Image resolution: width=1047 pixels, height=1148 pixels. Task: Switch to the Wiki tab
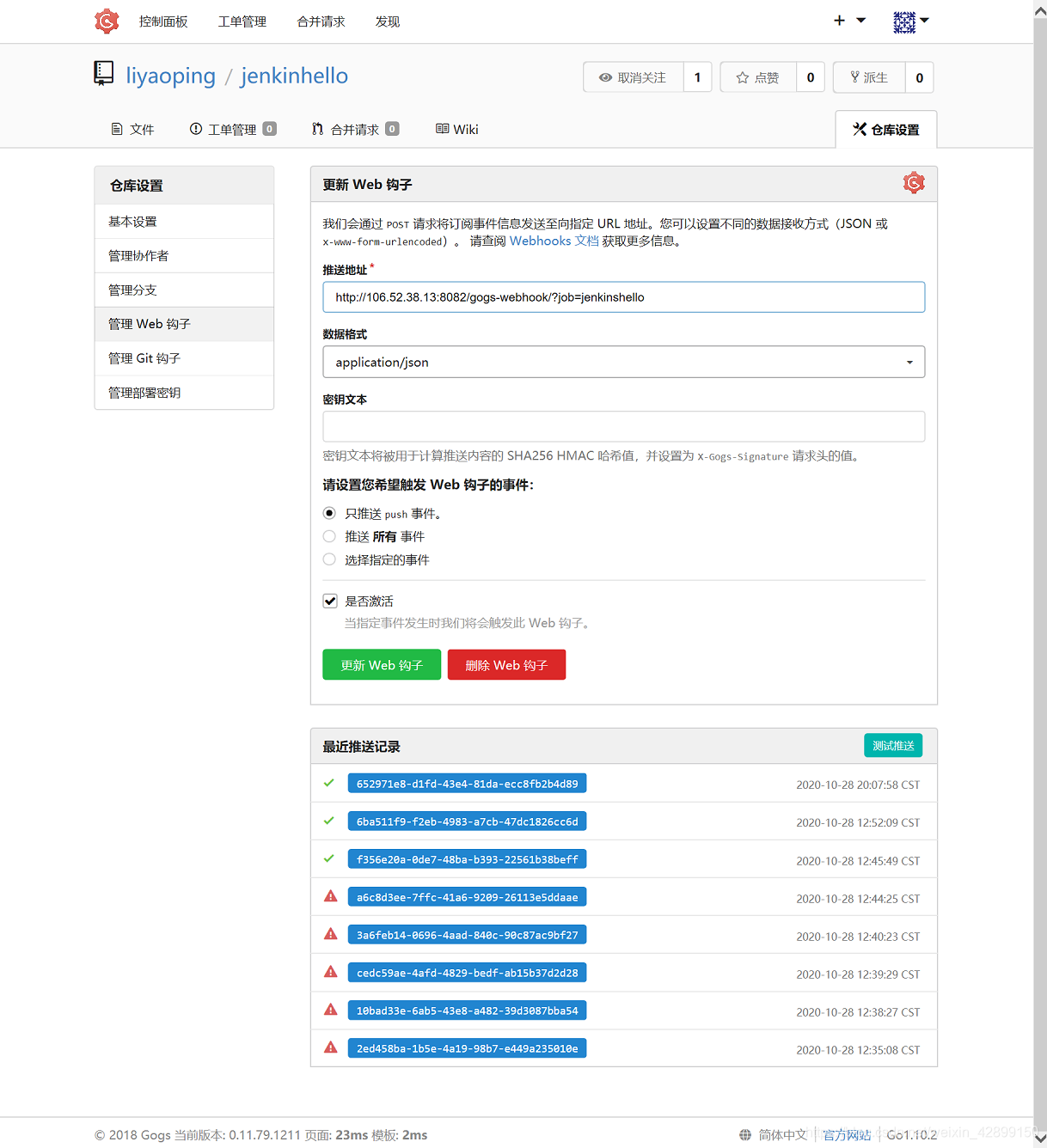point(457,129)
